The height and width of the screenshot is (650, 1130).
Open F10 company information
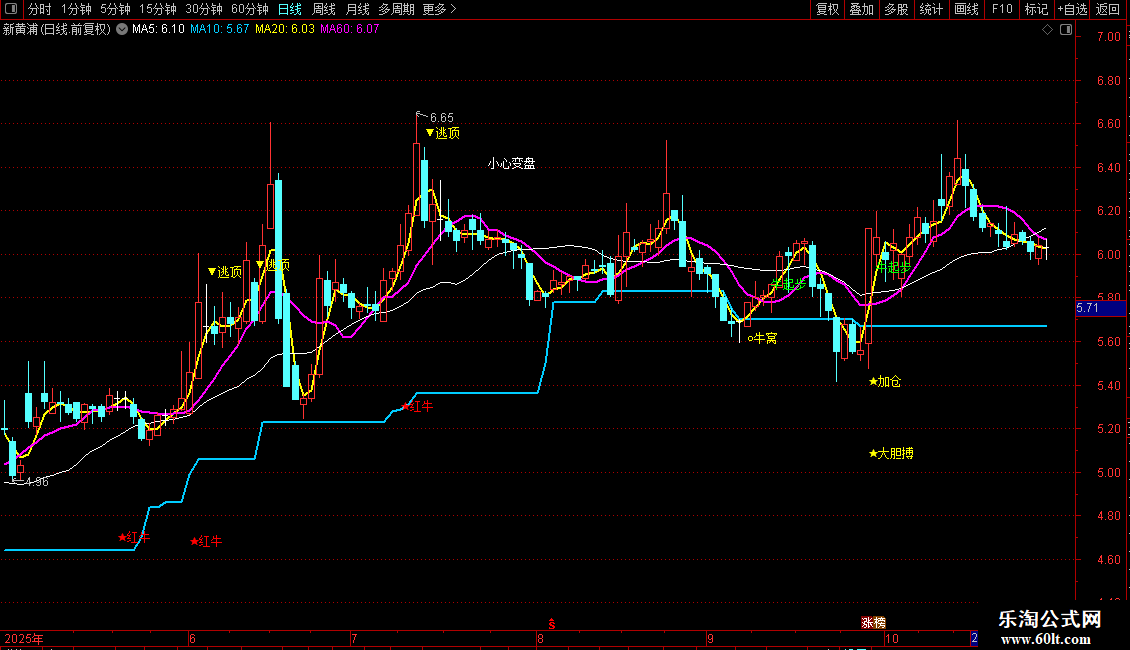click(1002, 9)
